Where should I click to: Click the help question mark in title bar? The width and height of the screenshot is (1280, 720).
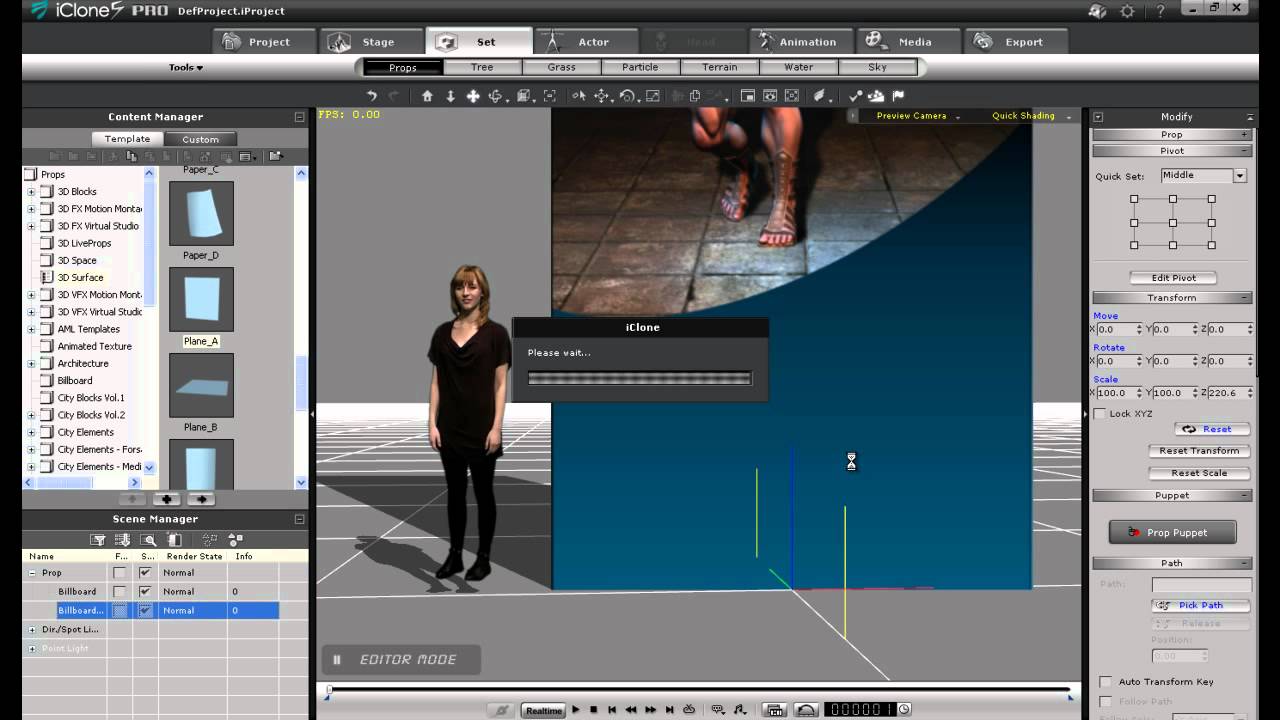point(1158,11)
